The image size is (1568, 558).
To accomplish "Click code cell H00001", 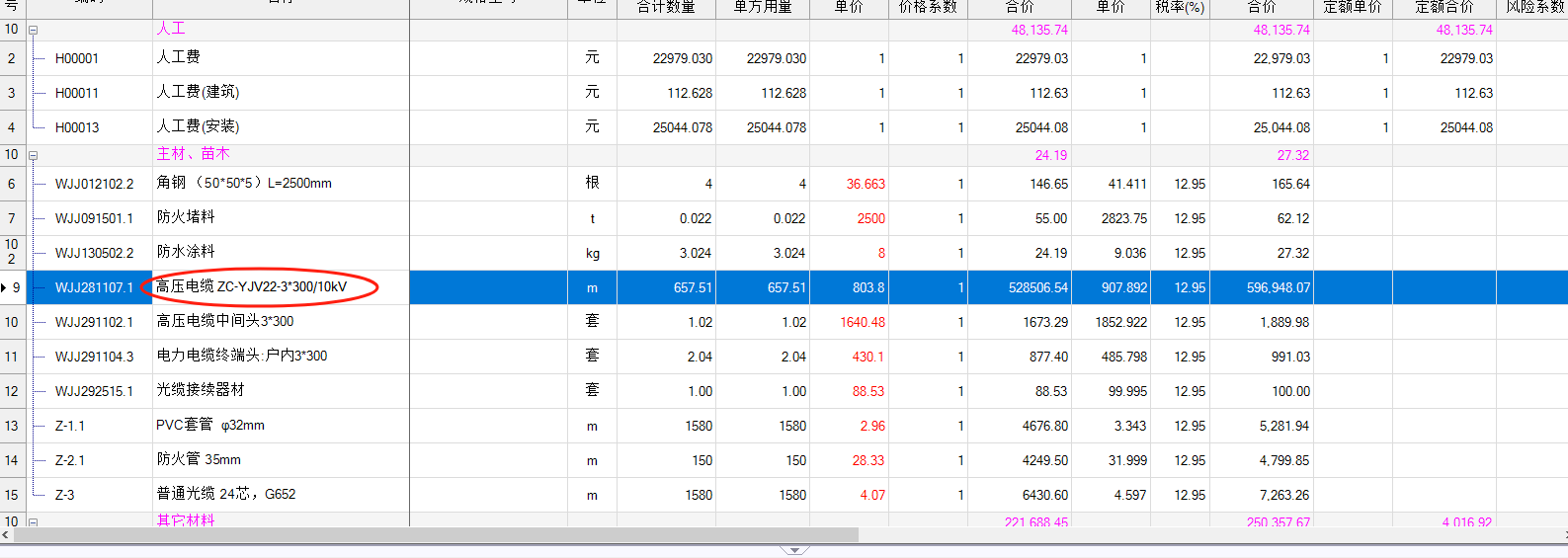I will tap(76, 58).
